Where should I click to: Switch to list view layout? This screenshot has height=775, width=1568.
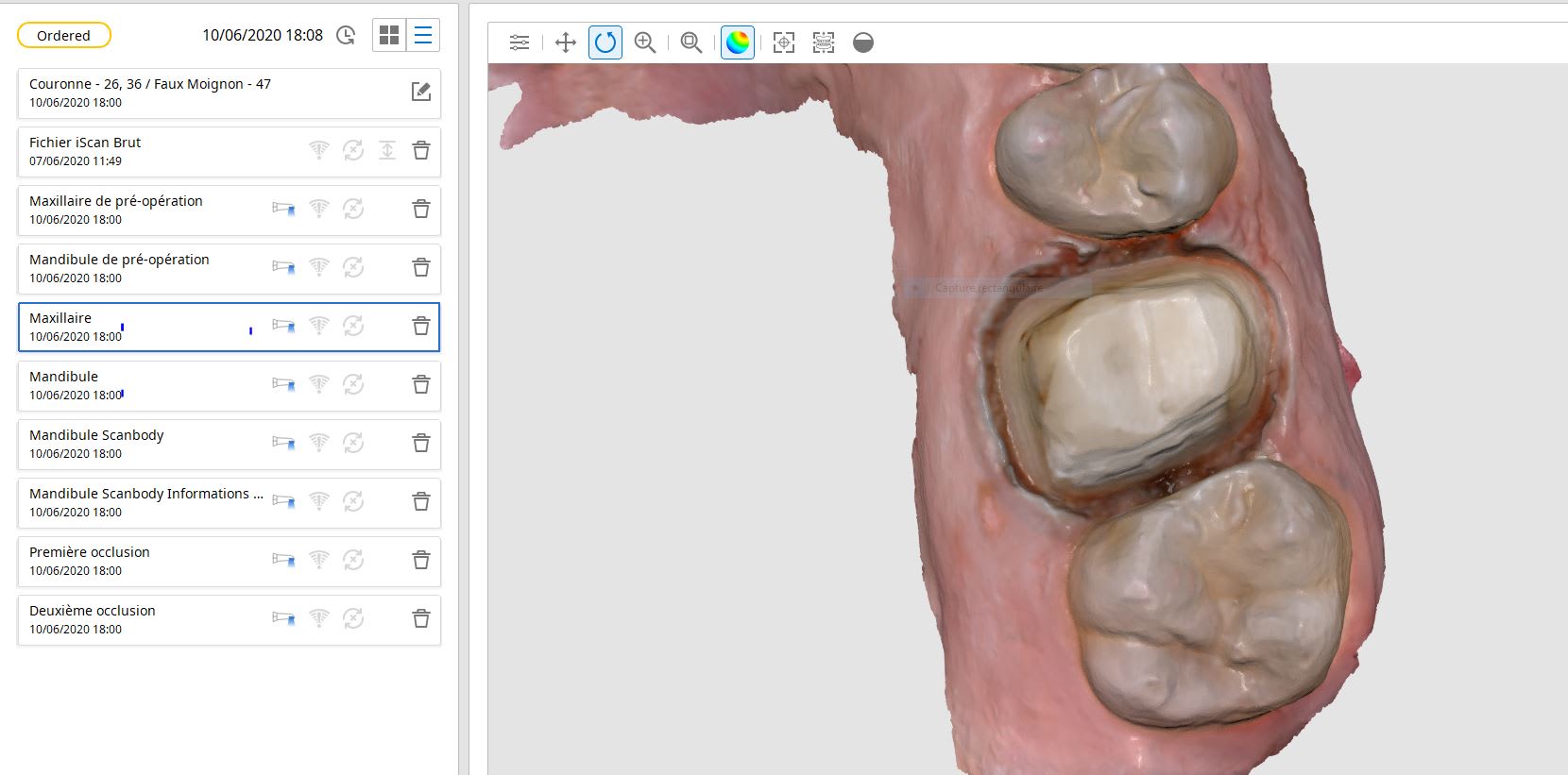423,36
